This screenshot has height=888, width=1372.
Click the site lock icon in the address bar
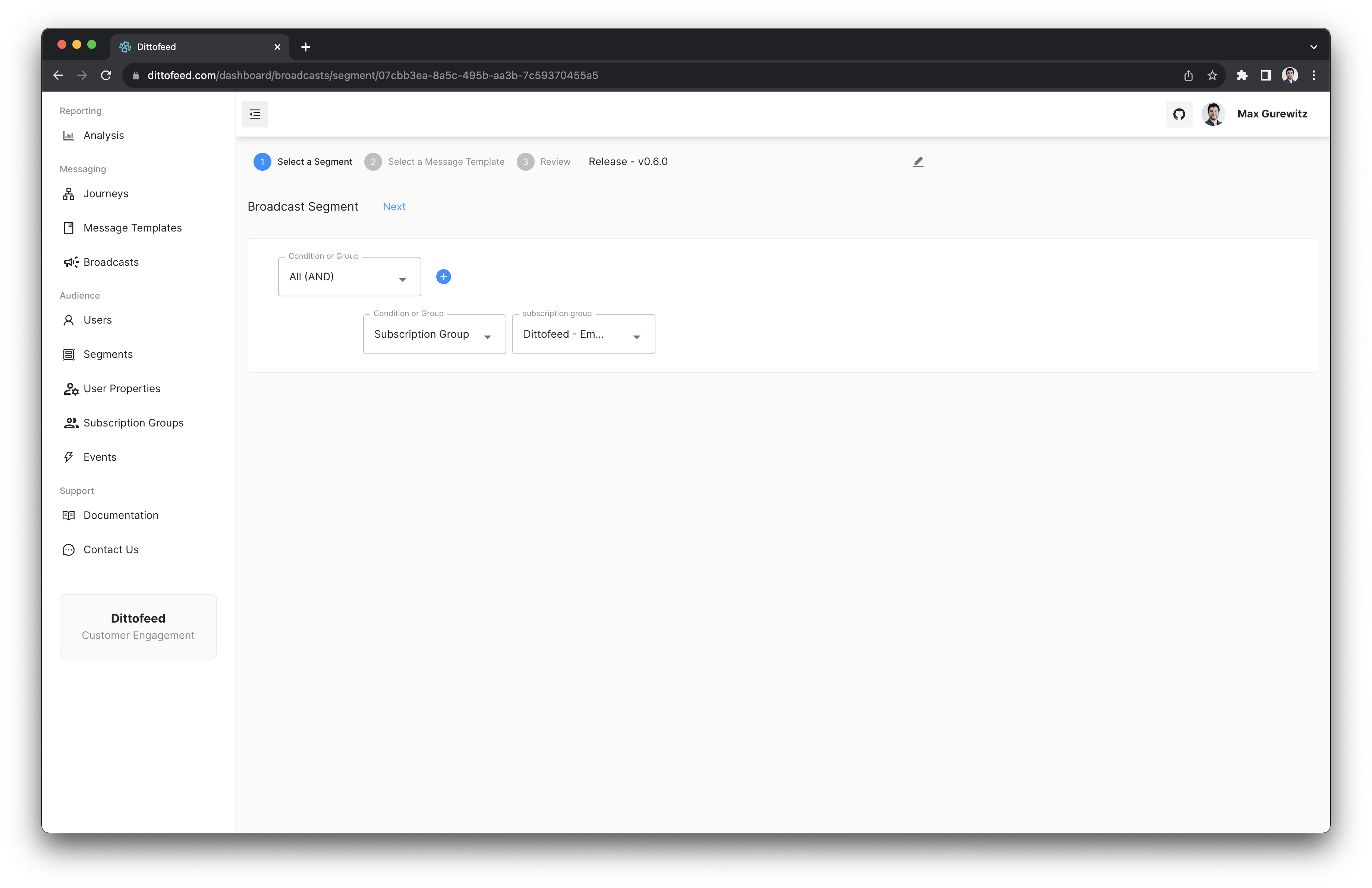[x=135, y=75]
